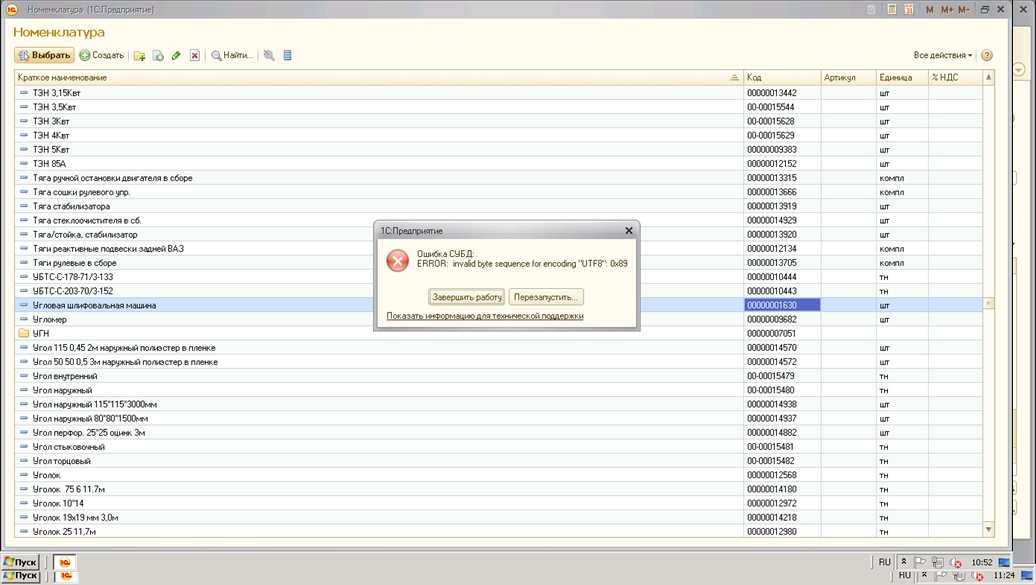Open the technical support information link
1036x585 pixels.
coord(485,316)
